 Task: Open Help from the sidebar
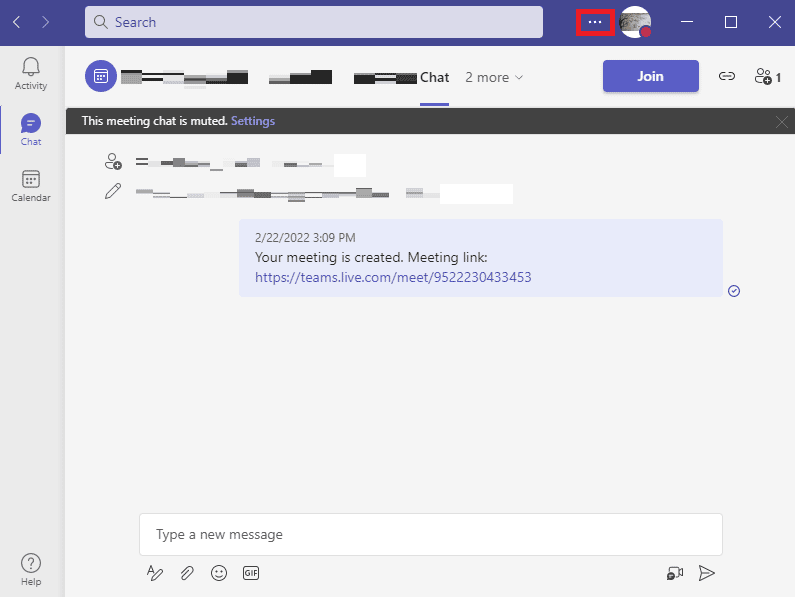point(31,570)
